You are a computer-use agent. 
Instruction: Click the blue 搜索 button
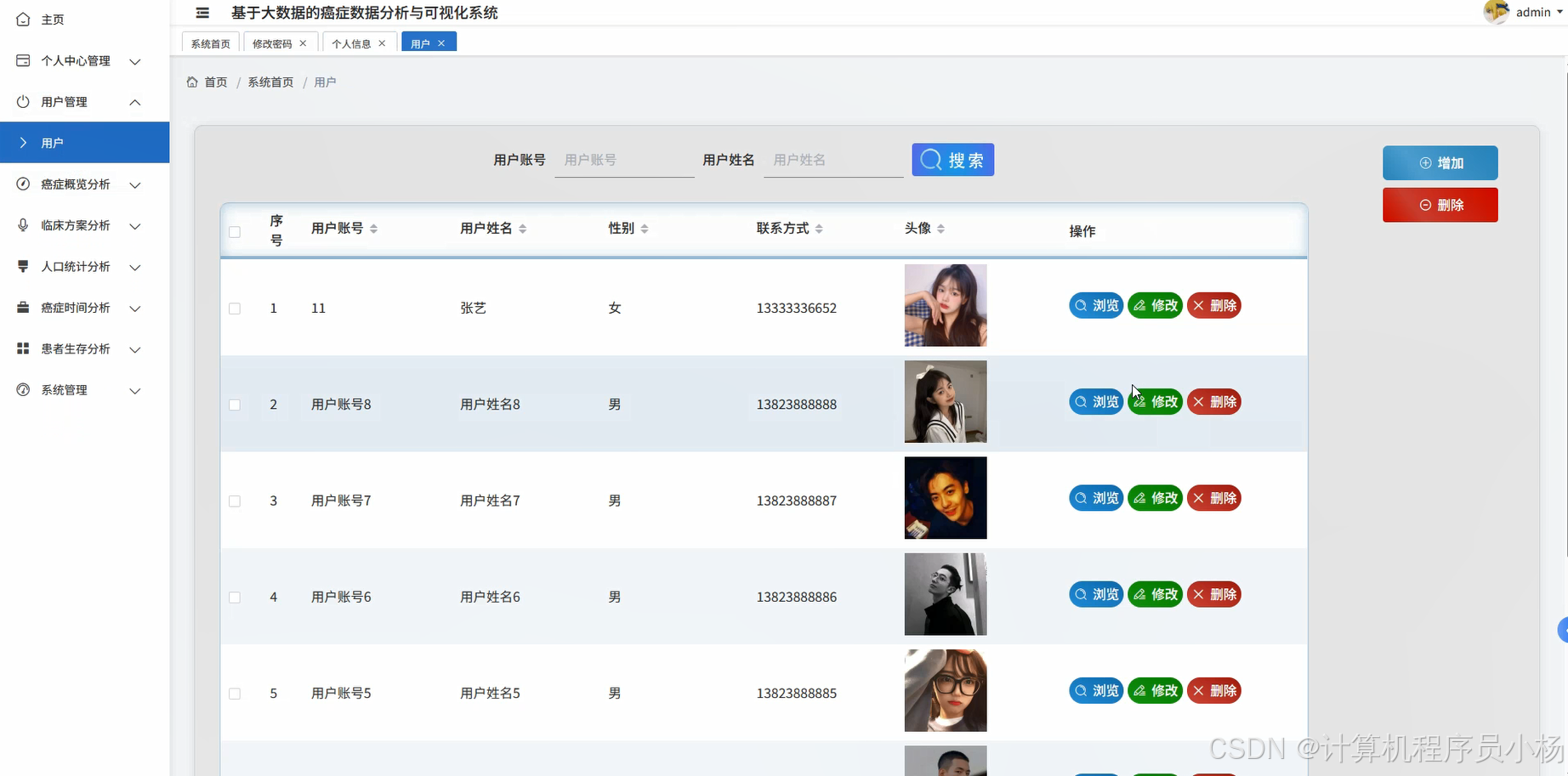953,160
